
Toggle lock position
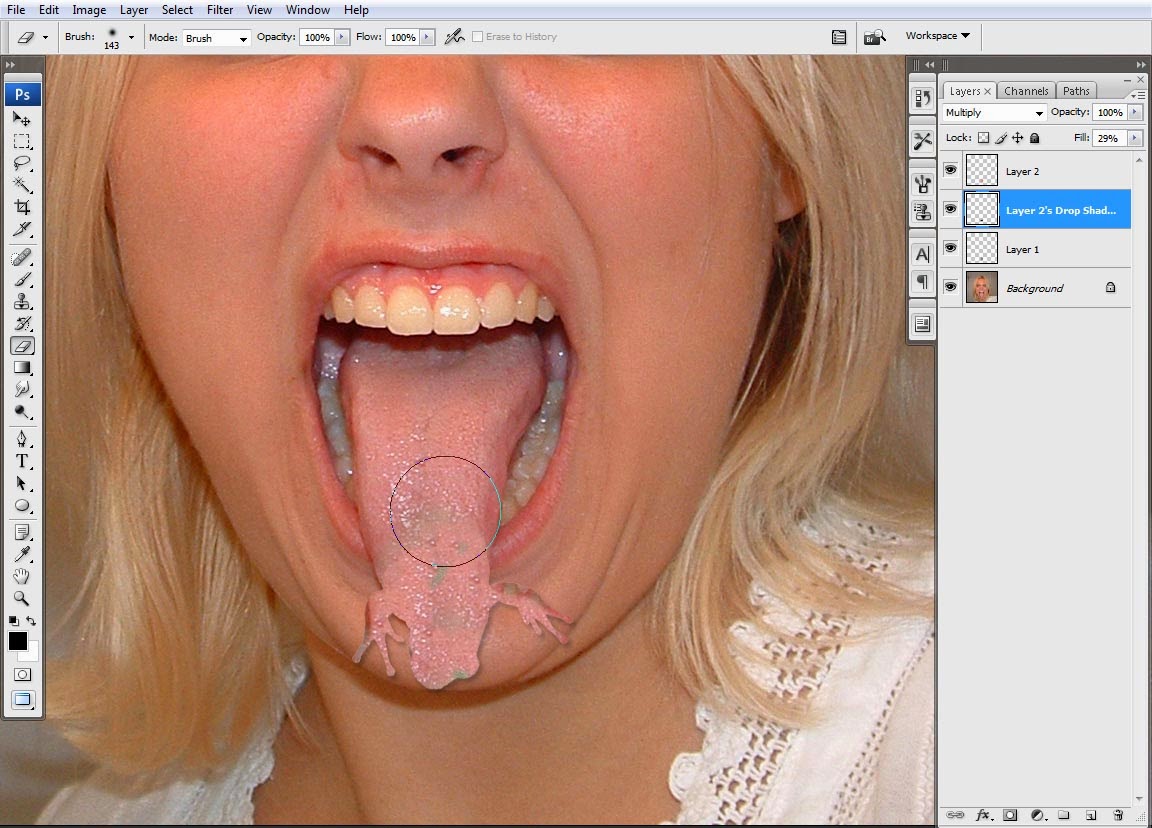[x=1018, y=137]
